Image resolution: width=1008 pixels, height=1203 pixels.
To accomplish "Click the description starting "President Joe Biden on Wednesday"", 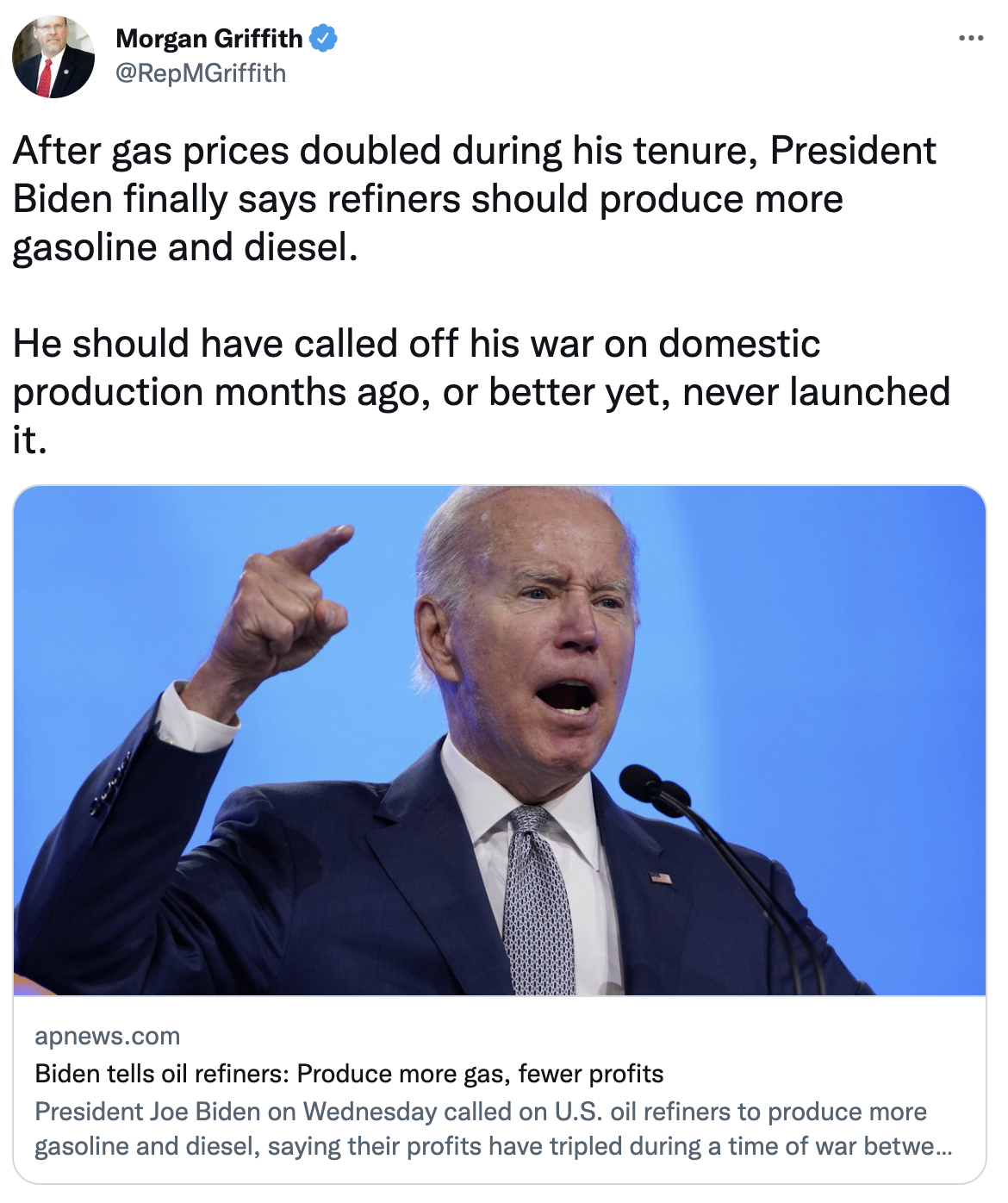I will (x=480, y=1112).
